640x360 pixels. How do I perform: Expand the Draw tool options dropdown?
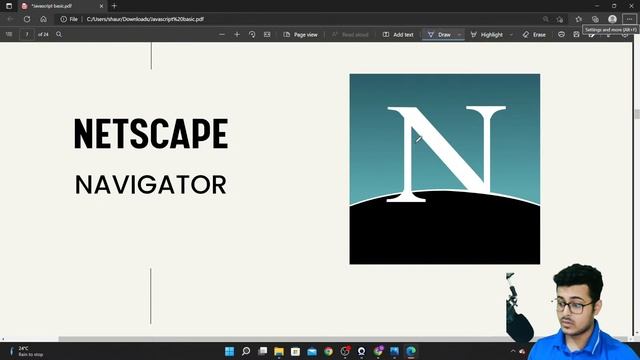(459, 35)
